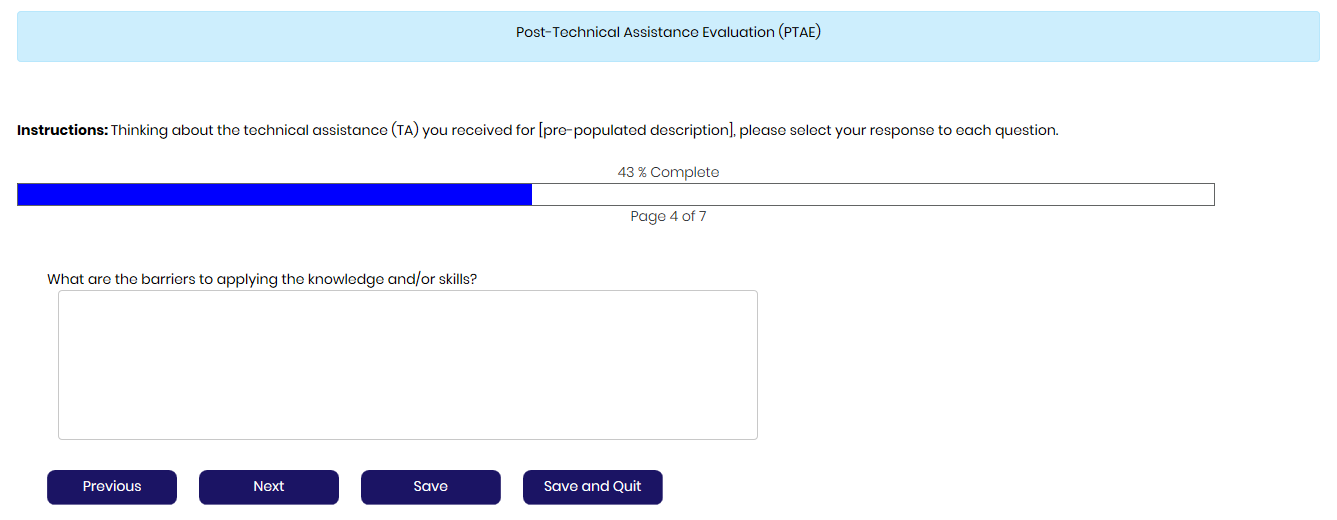Click the Previous button
The width and height of the screenshot is (1337, 520).
click(x=112, y=487)
